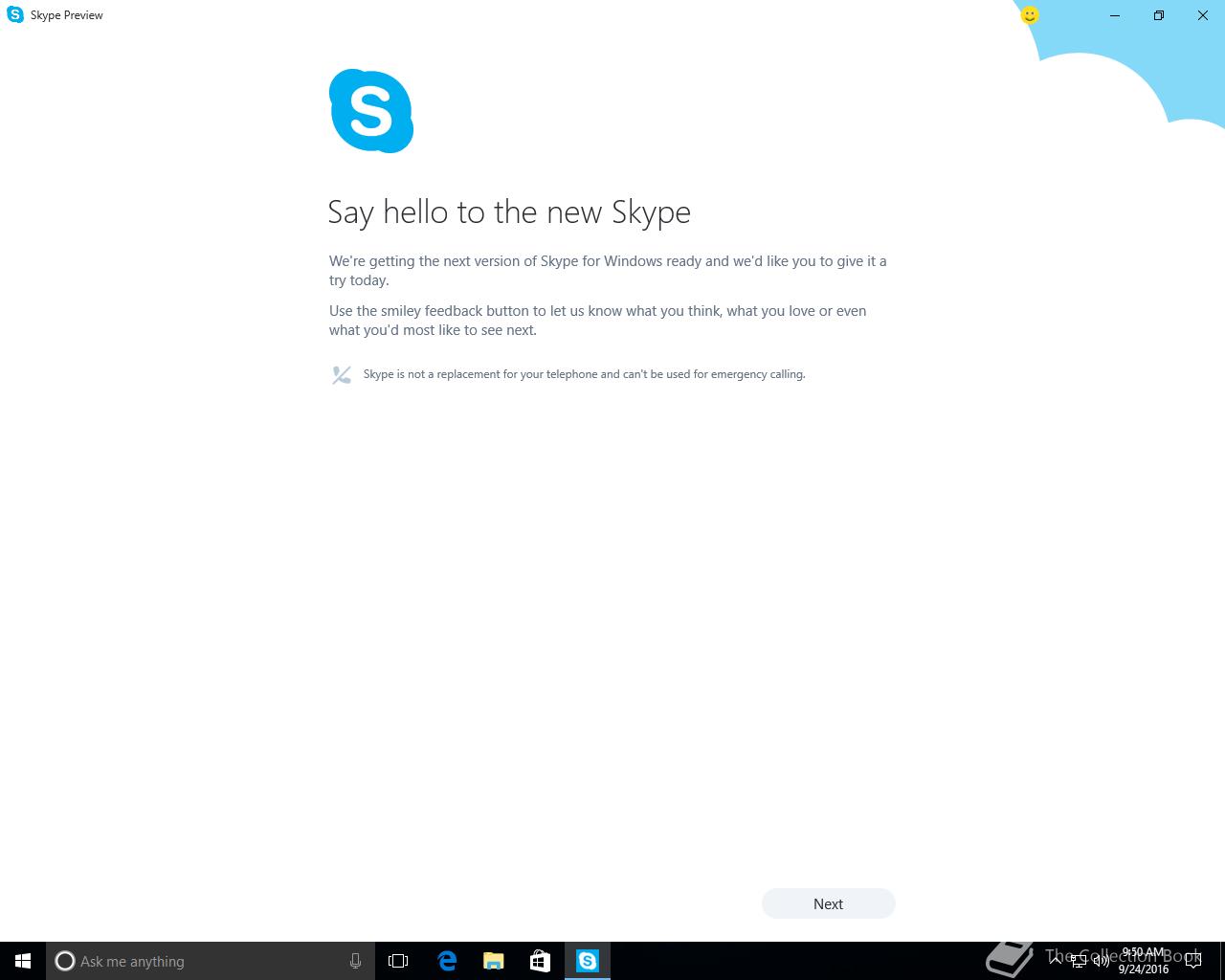Image resolution: width=1225 pixels, height=980 pixels.
Task: Click the Skype icon in title bar
Action: tap(15, 15)
